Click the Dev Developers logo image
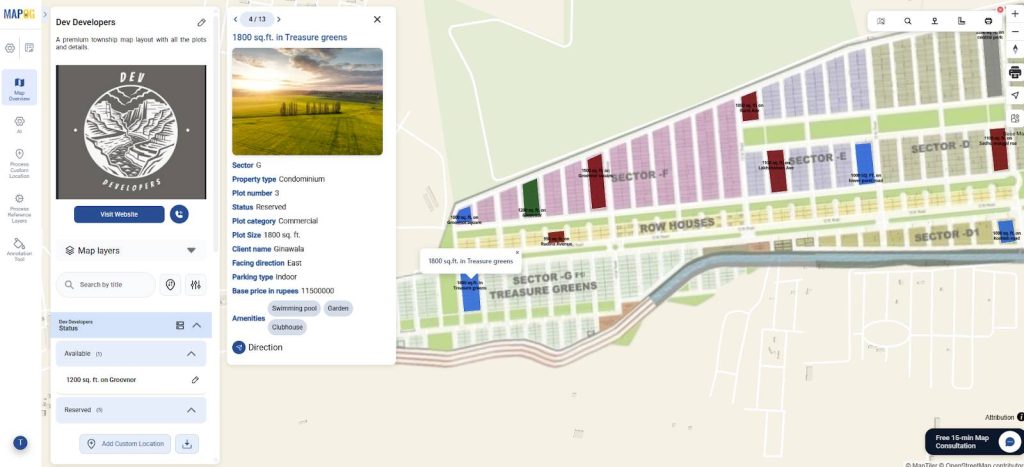Screen dimensions: 1024x467 (x=131, y=132)
